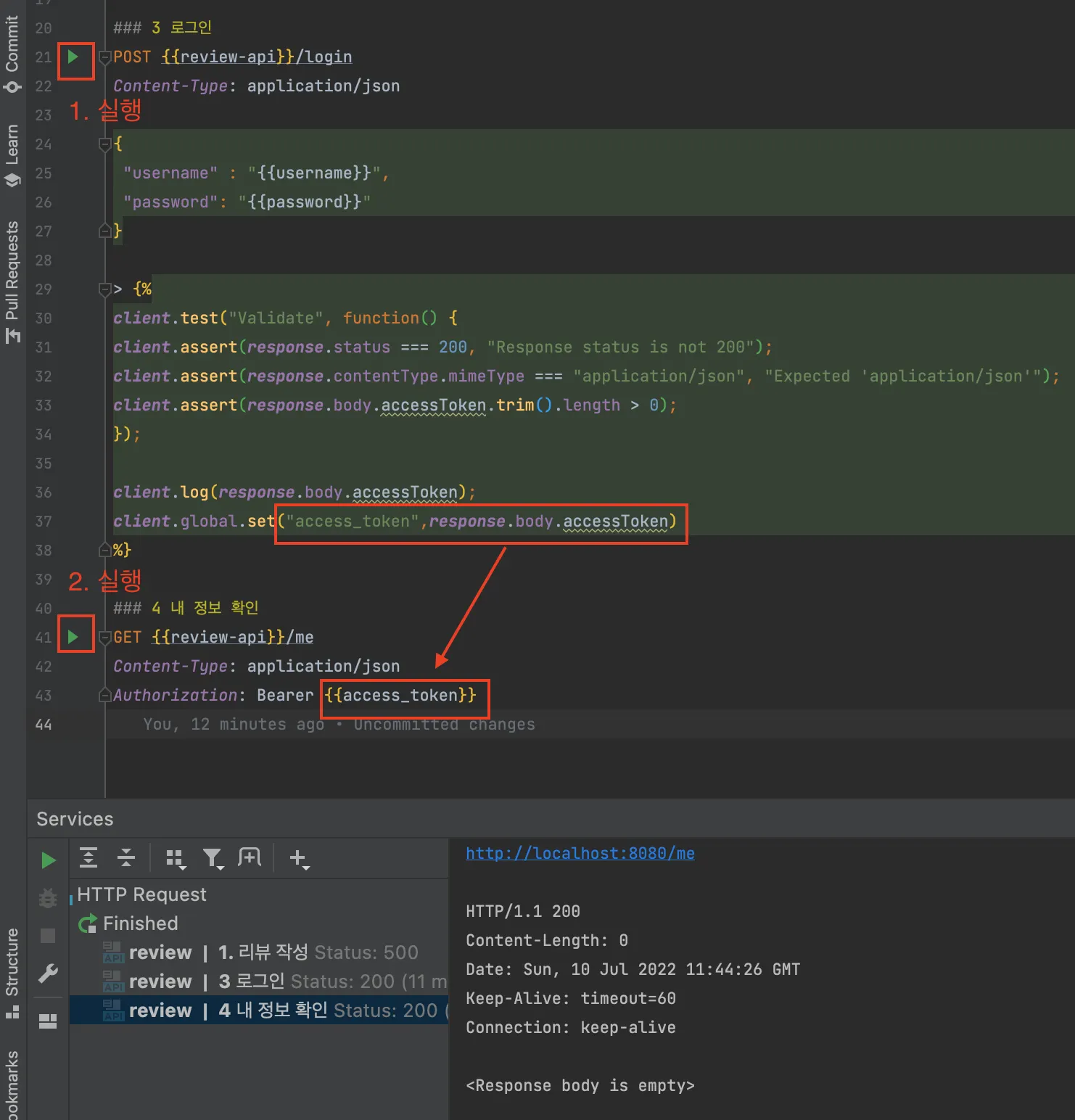Image resolution: width=1075 pixels, height=1120 pixels.
Task: Run the POST login request gutter icon
Action: [73, 57]
